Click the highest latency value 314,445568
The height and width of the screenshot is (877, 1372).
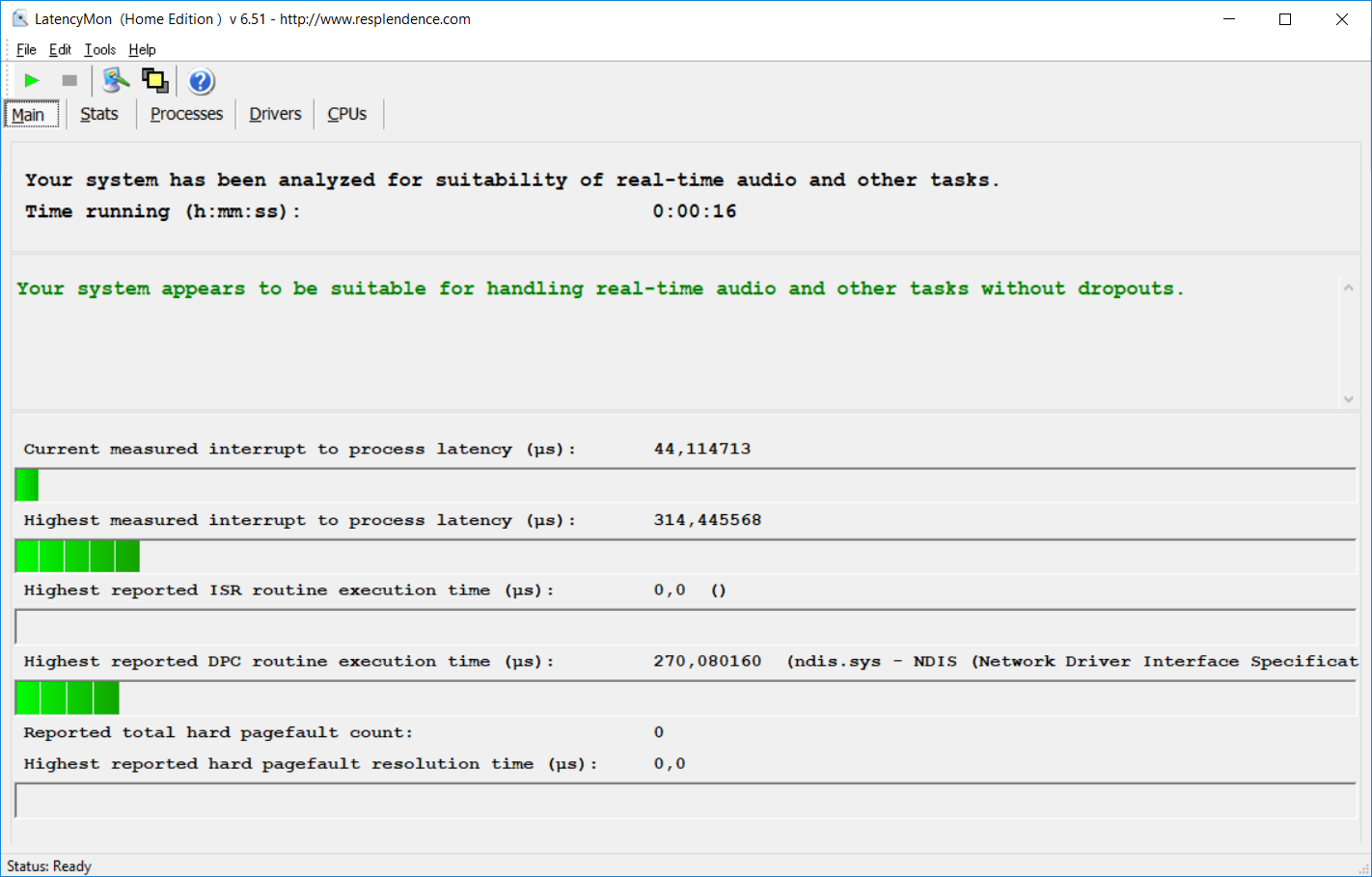(707, 520)
